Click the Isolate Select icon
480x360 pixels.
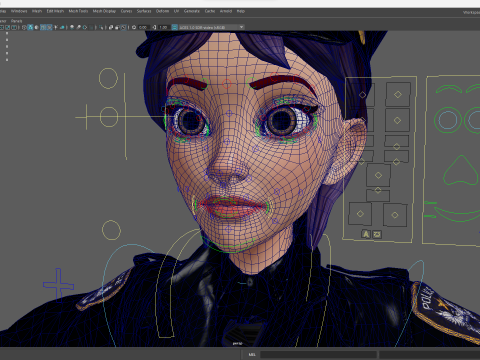101,27
